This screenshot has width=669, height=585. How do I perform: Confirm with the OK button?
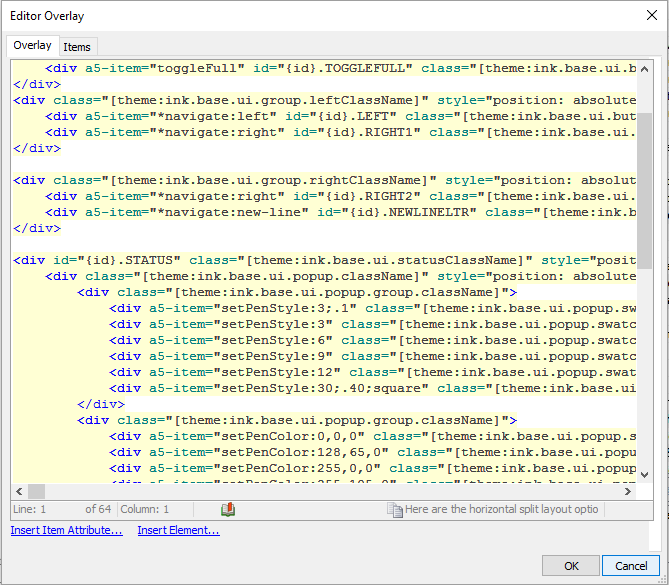(x=571, y=566)
